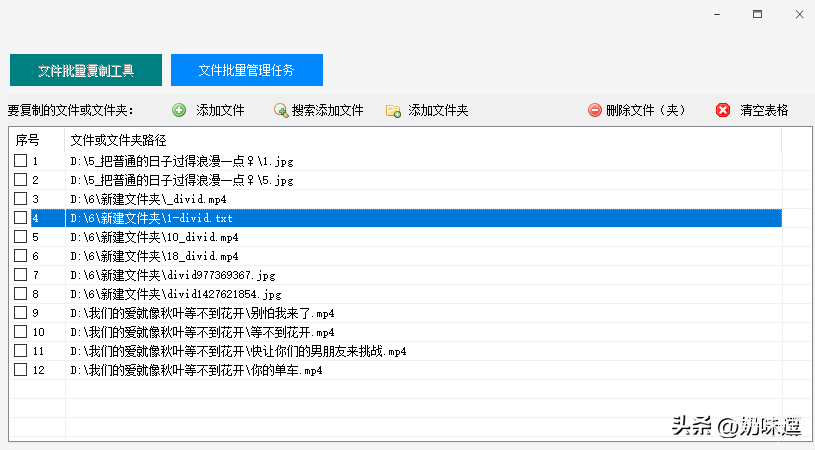Screen dimensions: 815x450
Task: Click the red X Clear Table icon
Action: click(723, 110)
